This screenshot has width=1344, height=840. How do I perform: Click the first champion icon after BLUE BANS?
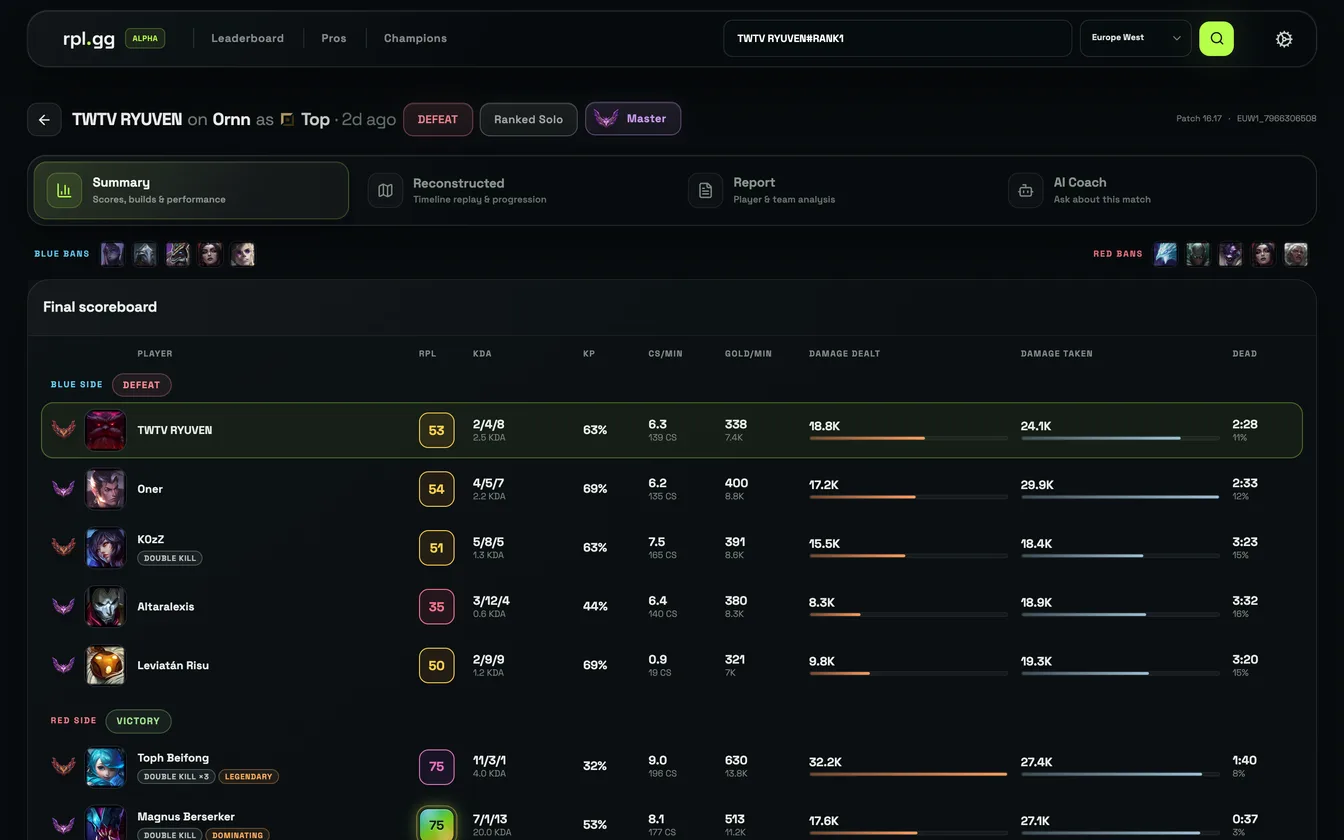click(112, 254)
